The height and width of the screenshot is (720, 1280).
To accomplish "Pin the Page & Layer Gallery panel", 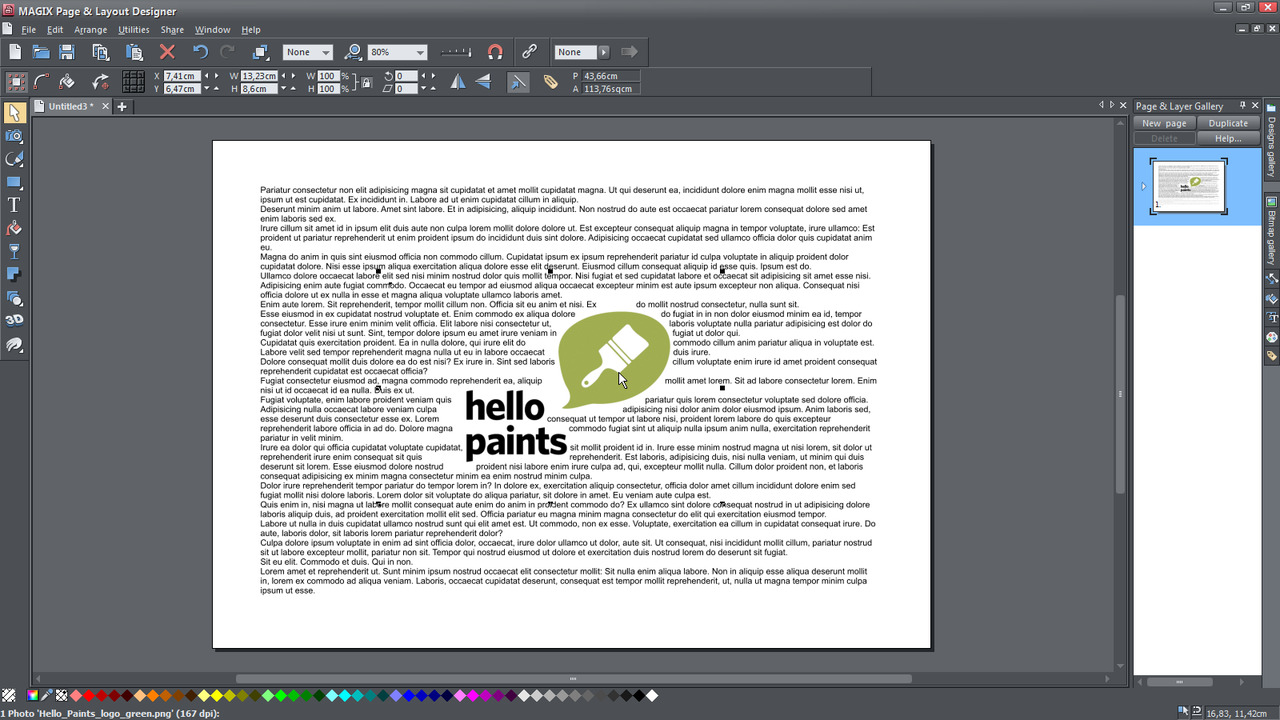I will [x=1243, y=105].
